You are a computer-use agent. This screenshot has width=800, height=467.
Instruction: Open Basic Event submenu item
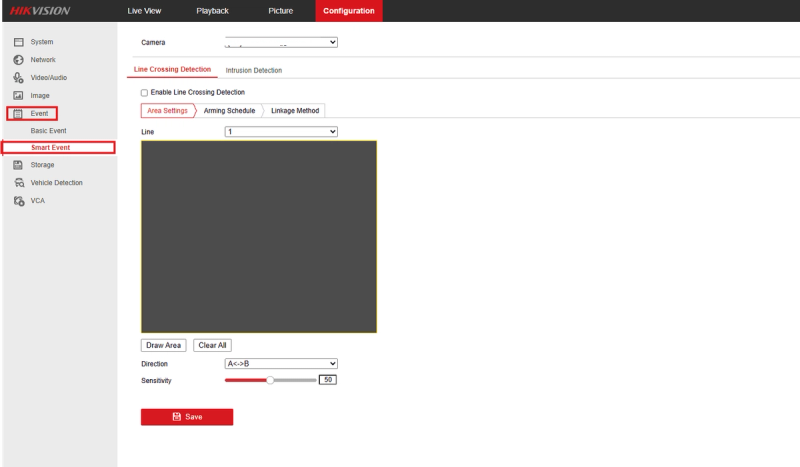[48, 131]
